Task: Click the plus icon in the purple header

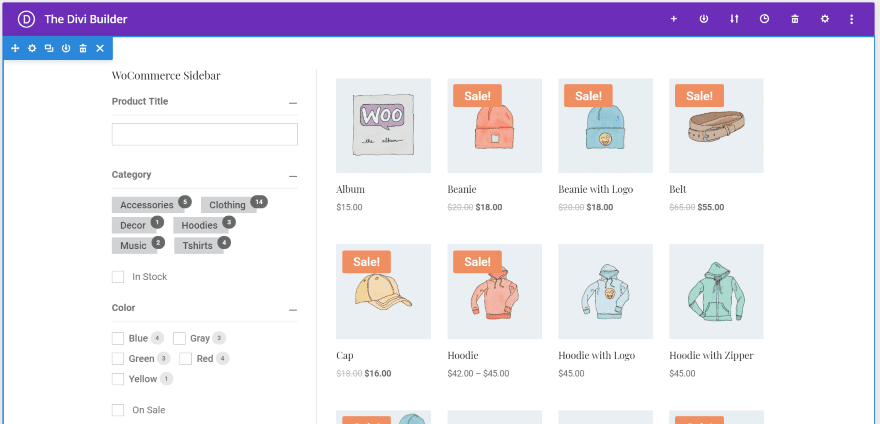Action: (x=674, y=19)
